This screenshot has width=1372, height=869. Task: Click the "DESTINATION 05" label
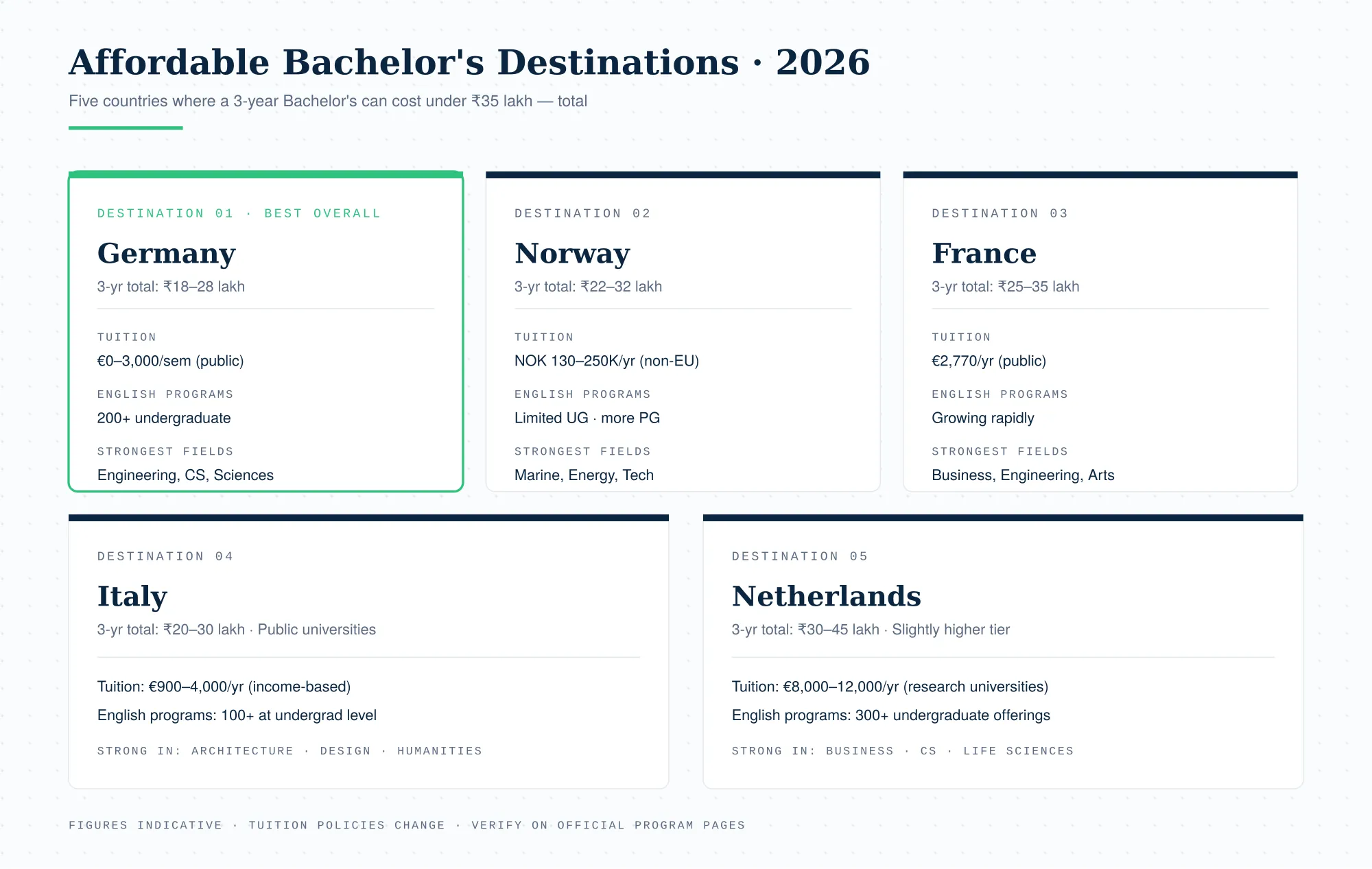click(x=800, y=556)
